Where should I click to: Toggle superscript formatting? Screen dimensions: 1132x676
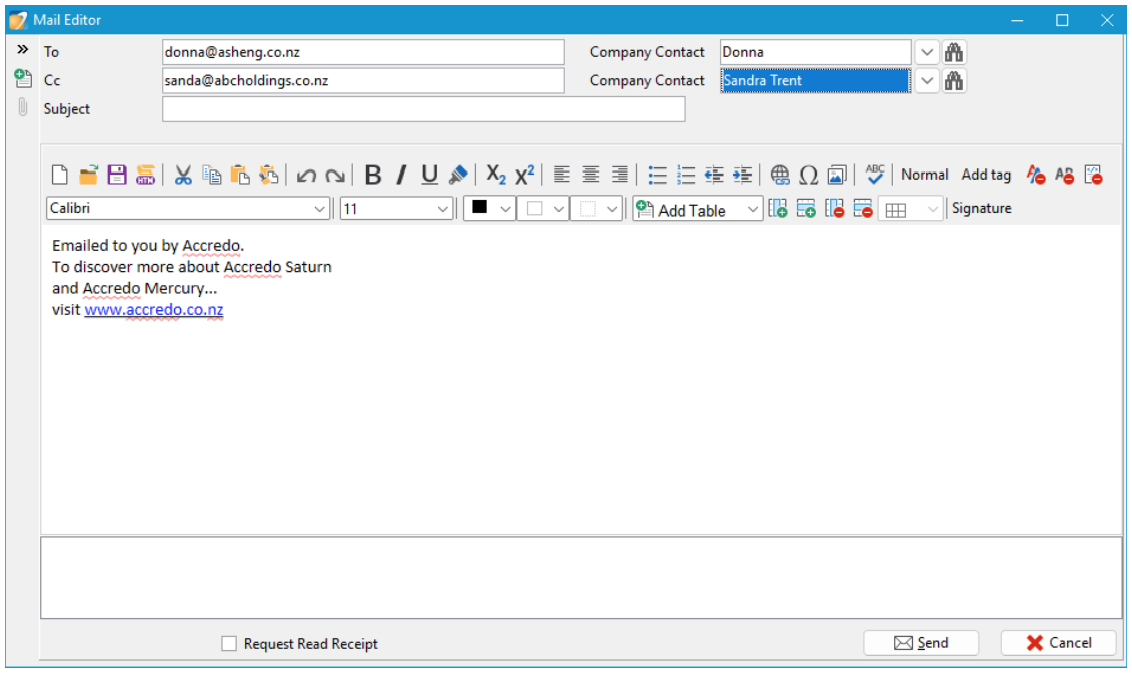[525, 175]
